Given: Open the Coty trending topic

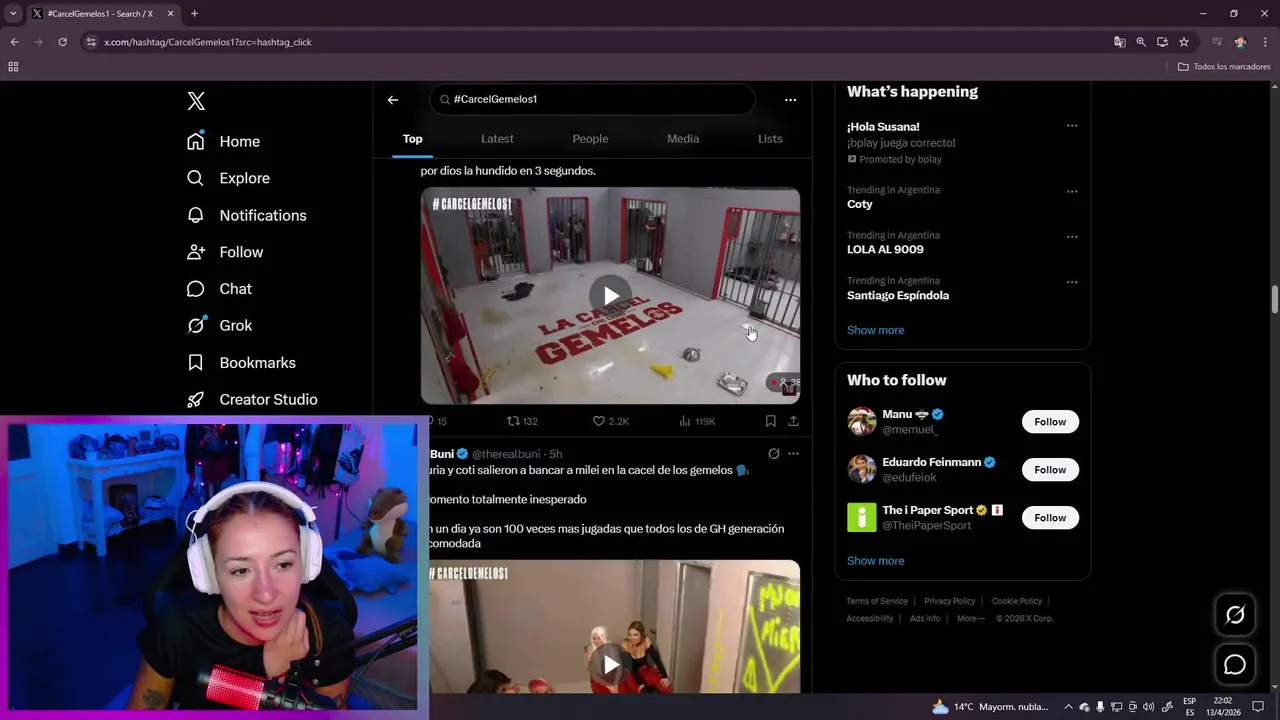Looking at the screenshot, I should coord(860,204).
